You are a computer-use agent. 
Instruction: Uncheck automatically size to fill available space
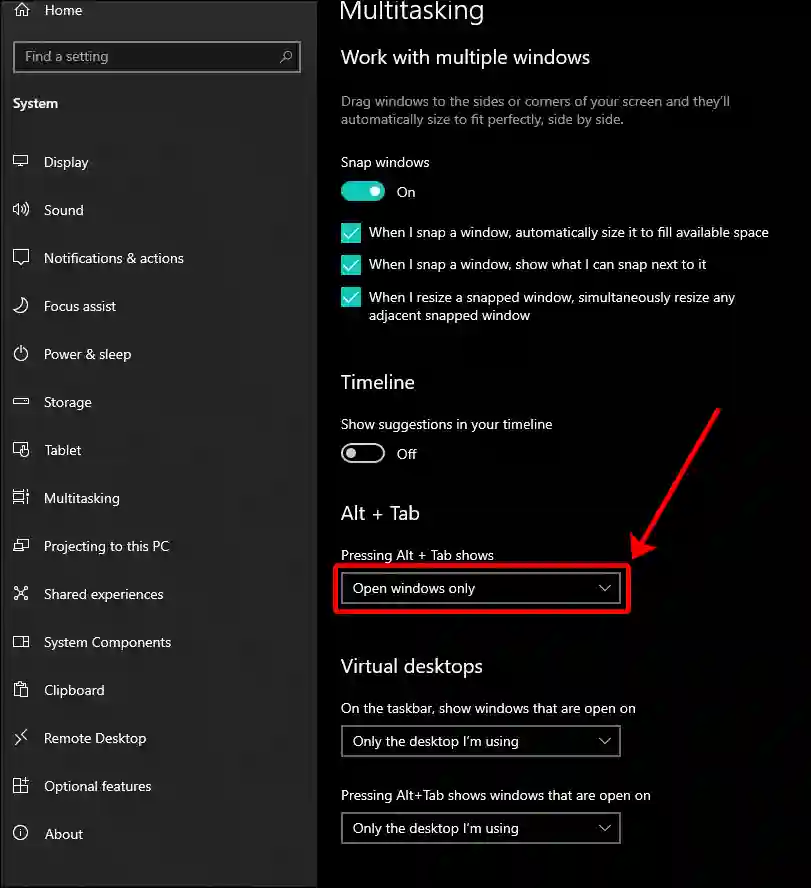(351, 233)
